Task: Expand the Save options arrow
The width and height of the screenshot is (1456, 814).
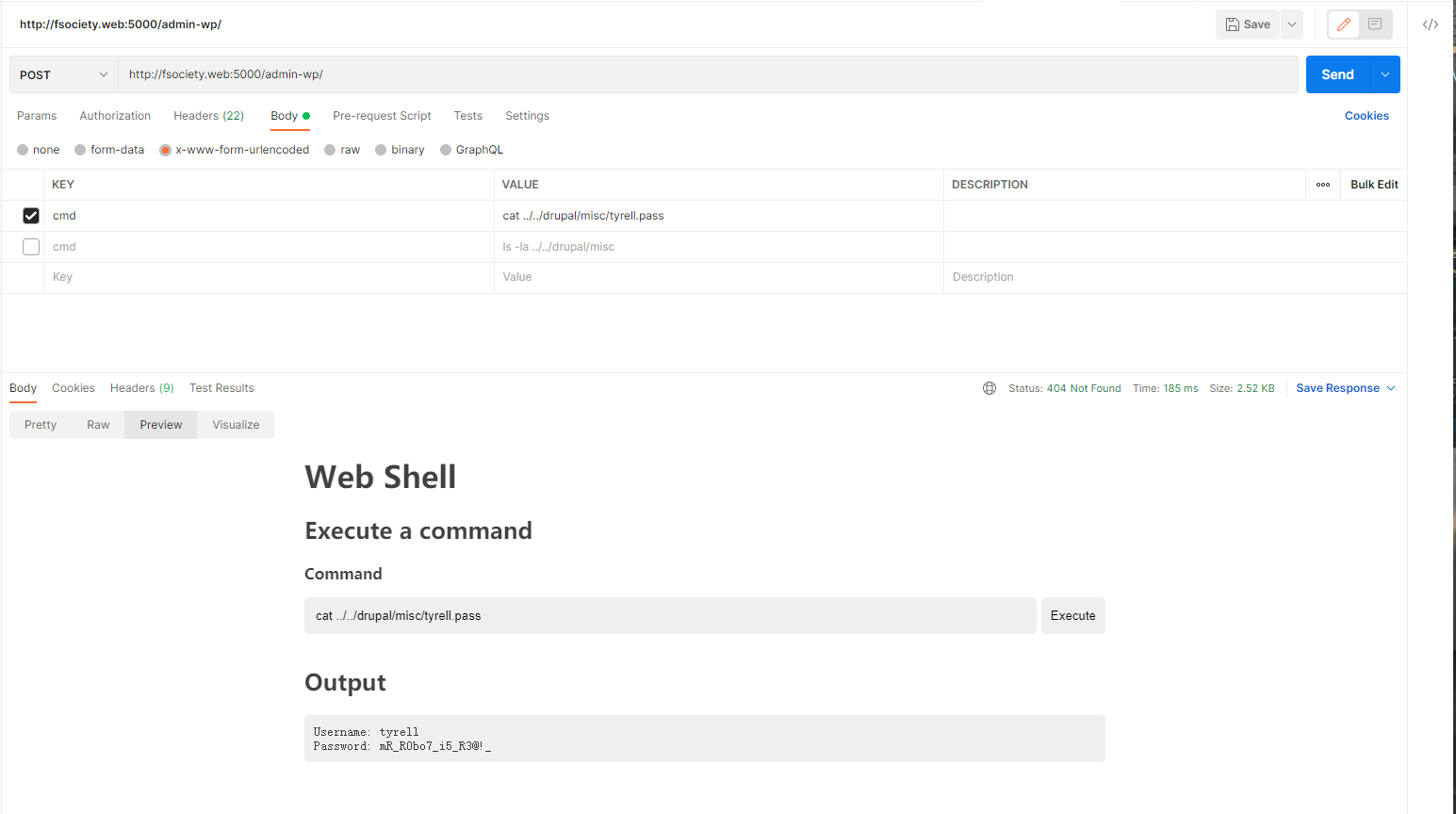Action: [x=1292, y=24]
